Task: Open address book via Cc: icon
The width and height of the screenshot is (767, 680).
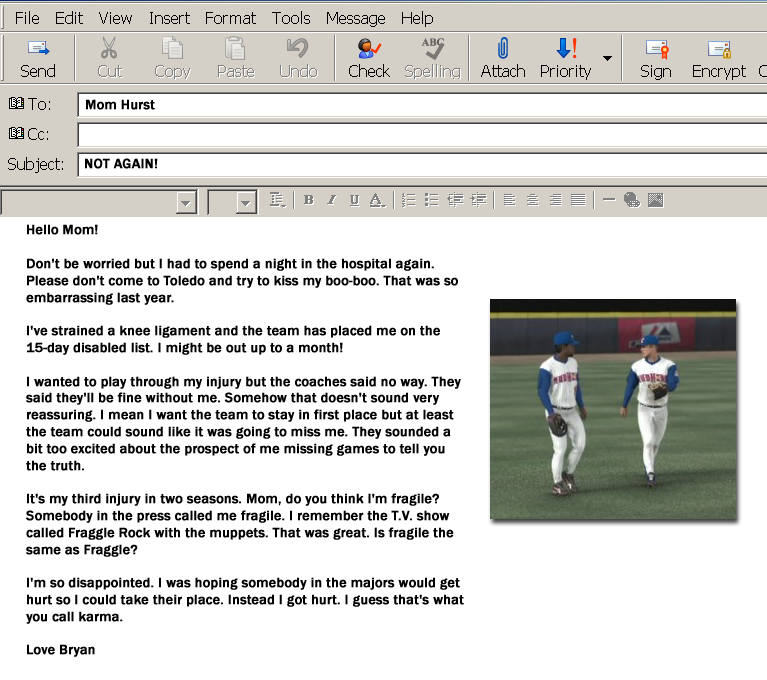Action: (16, 133)
